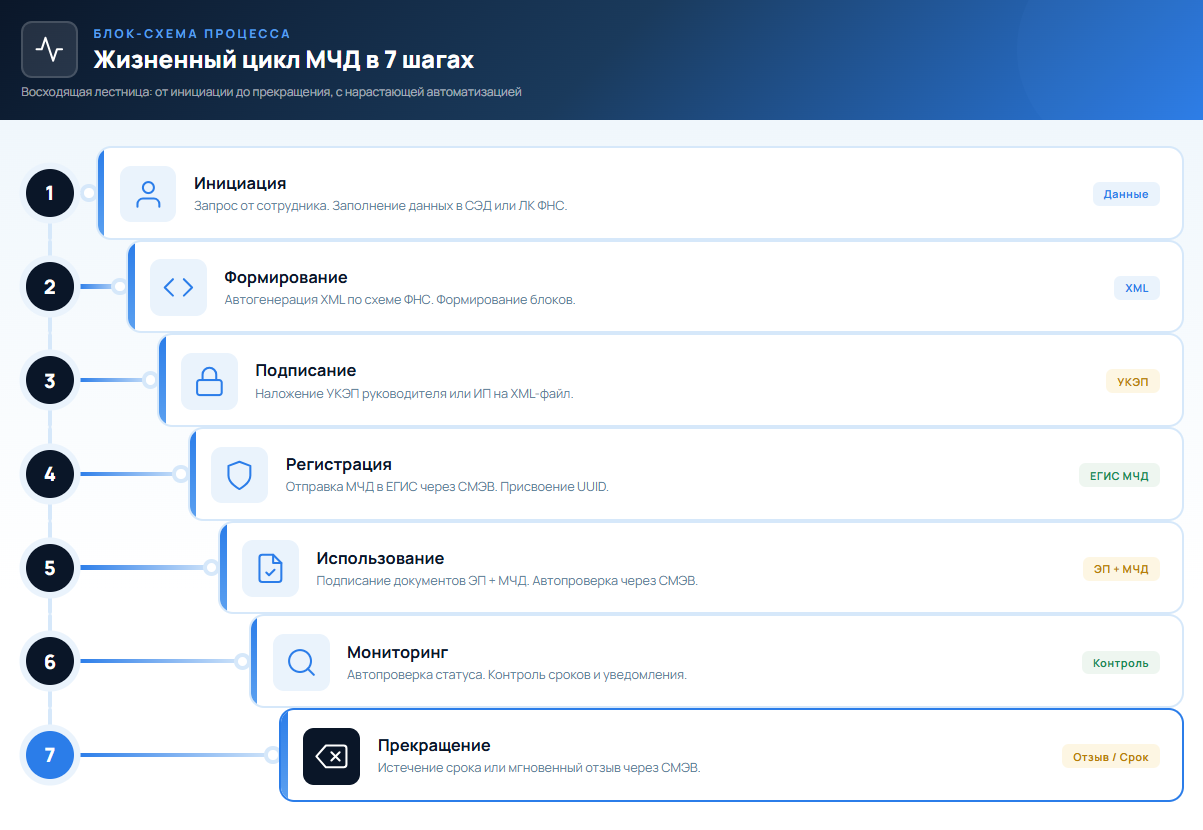Screen dimensions: 1203x830
Task: Click the code brackets icon for Формирование
Action: [179, 287]
